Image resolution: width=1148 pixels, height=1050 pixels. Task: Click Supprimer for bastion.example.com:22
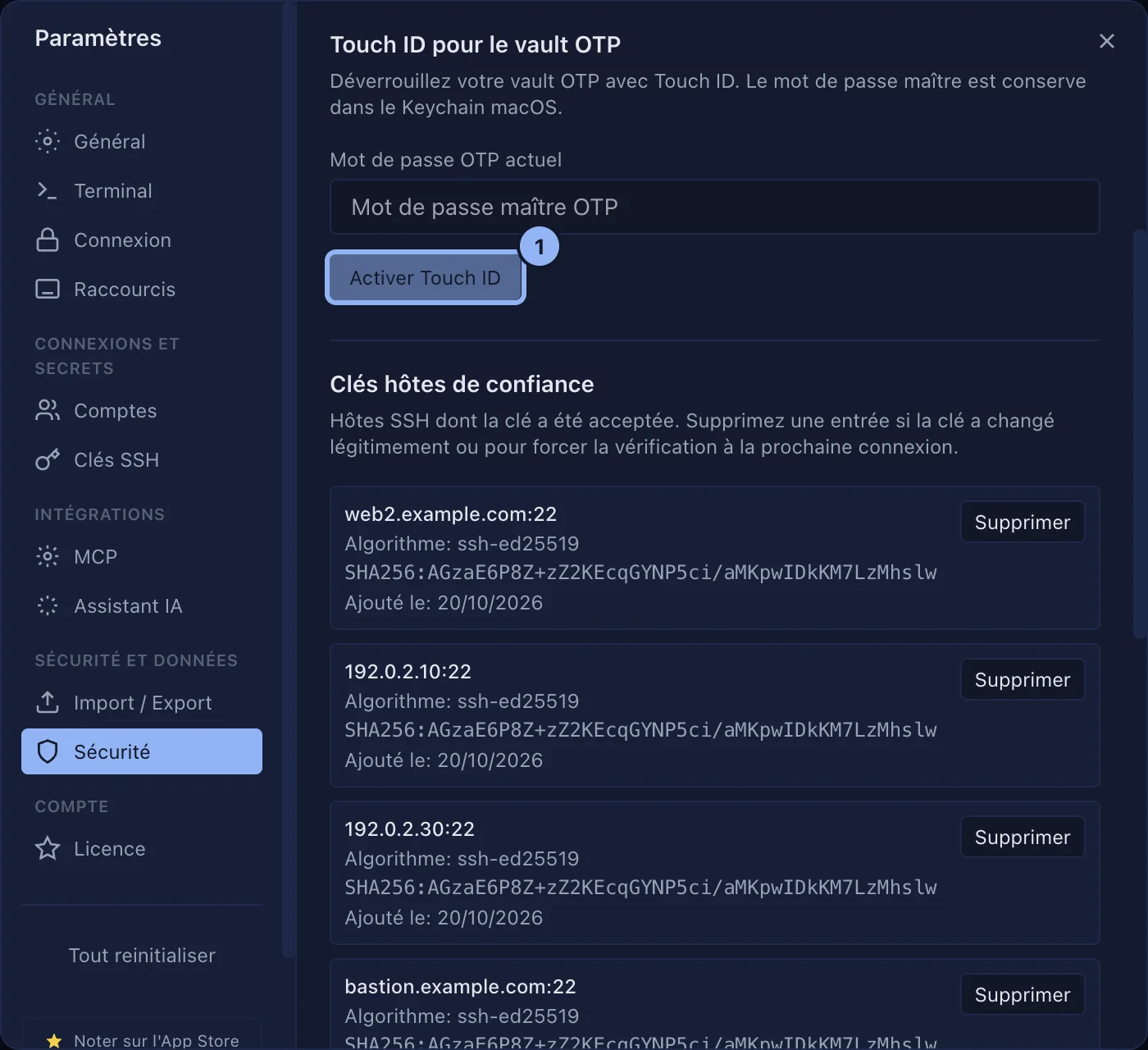1023,994
